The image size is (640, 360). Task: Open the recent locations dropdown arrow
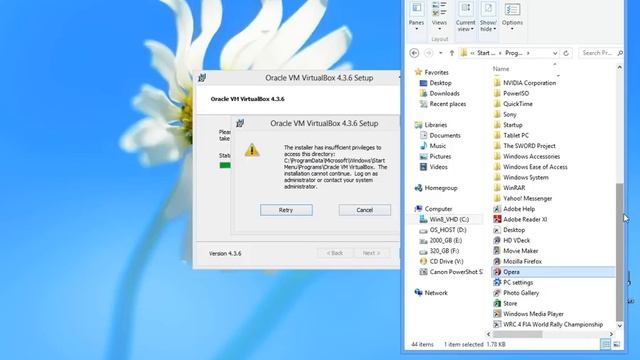tap(440, 53)
